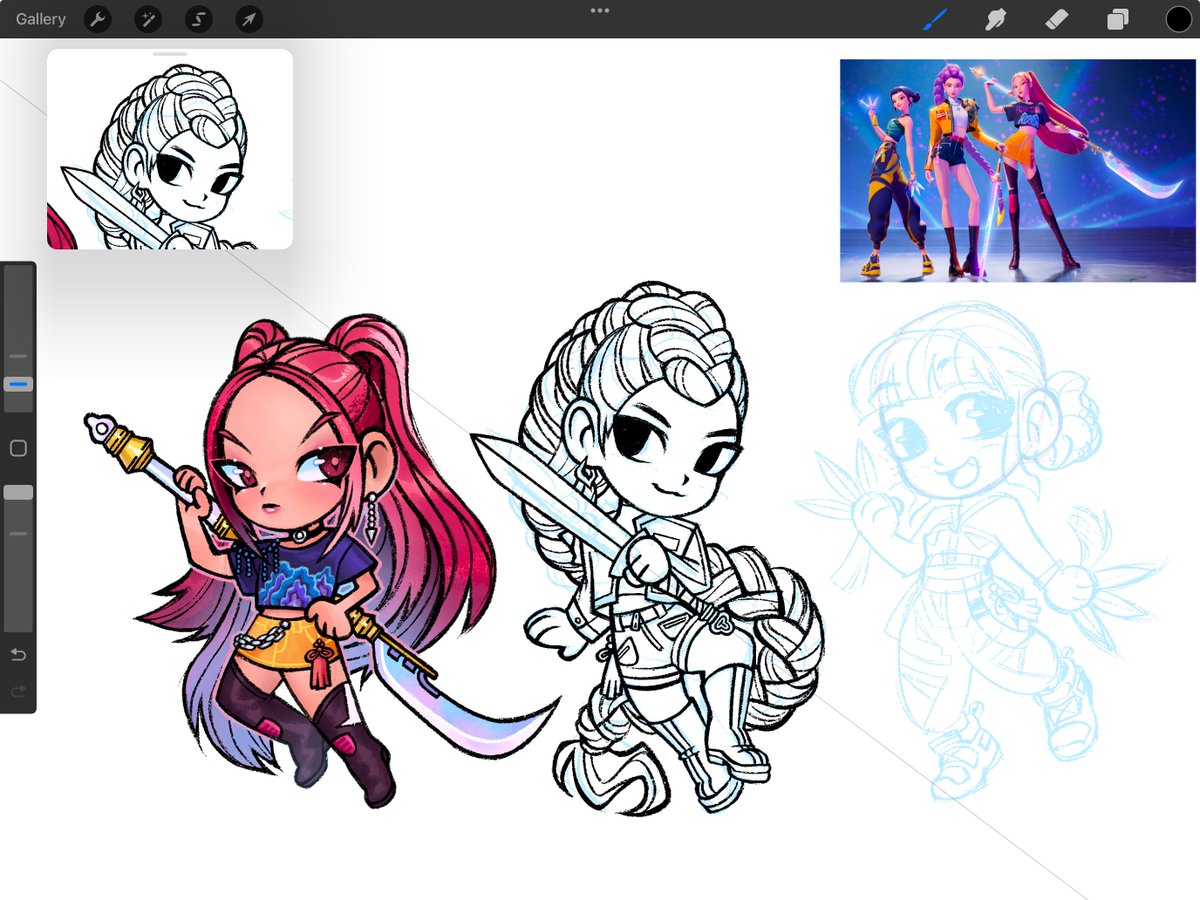Image resolution: width=1200 pixels, height=900 pixels.
Task: Tap the three-character reference image
Action: 1017,170
